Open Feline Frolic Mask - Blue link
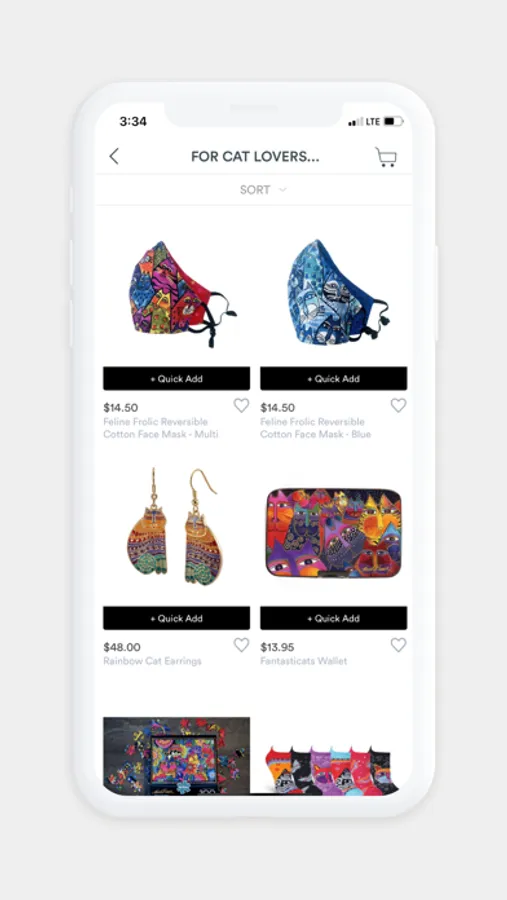507x900 pixels. point(315,428)
